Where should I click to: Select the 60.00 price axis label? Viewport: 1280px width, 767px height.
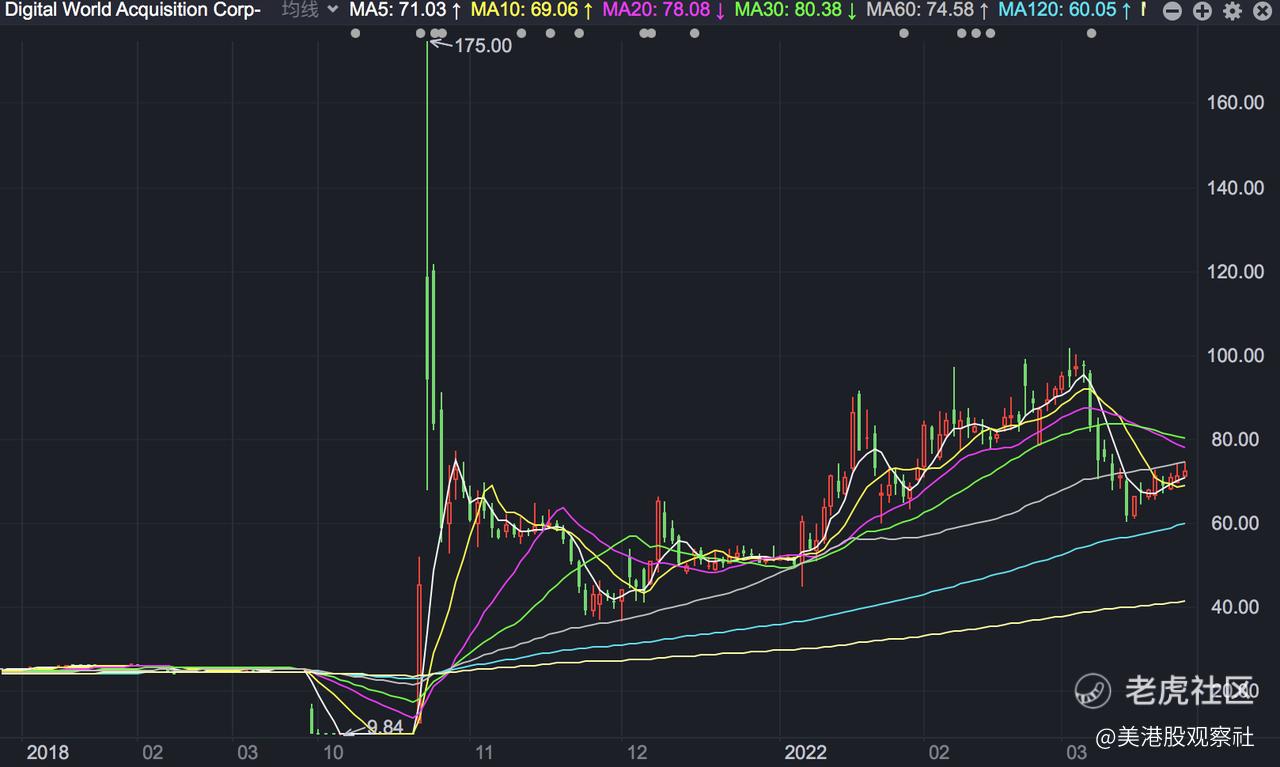pyautogui.click(x=1232, y=524)
